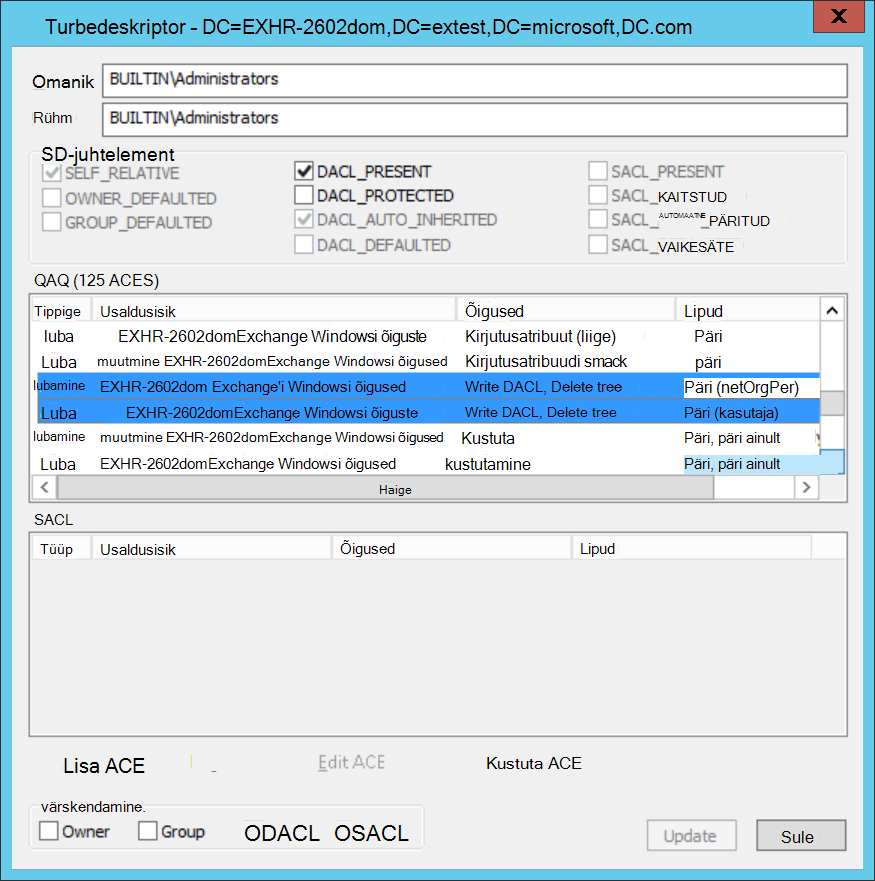Click the Omanik input field
The height and width of the screenshot is (881, 875).
pos(474,80)
